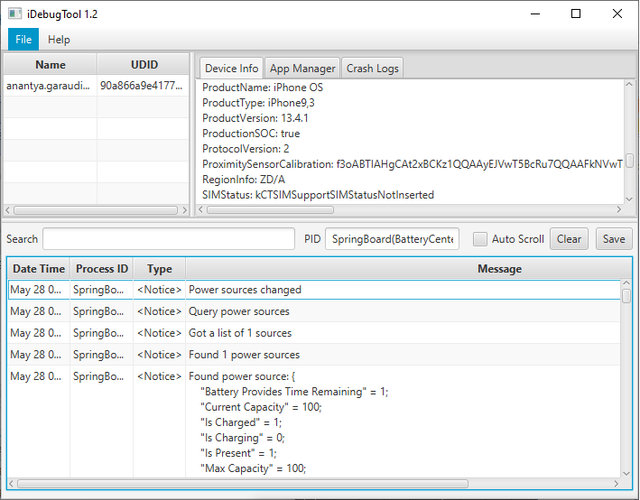Select the 'Query power sources' log row
Viewport: 640px width, 500px height.
(x=314, y=311)
